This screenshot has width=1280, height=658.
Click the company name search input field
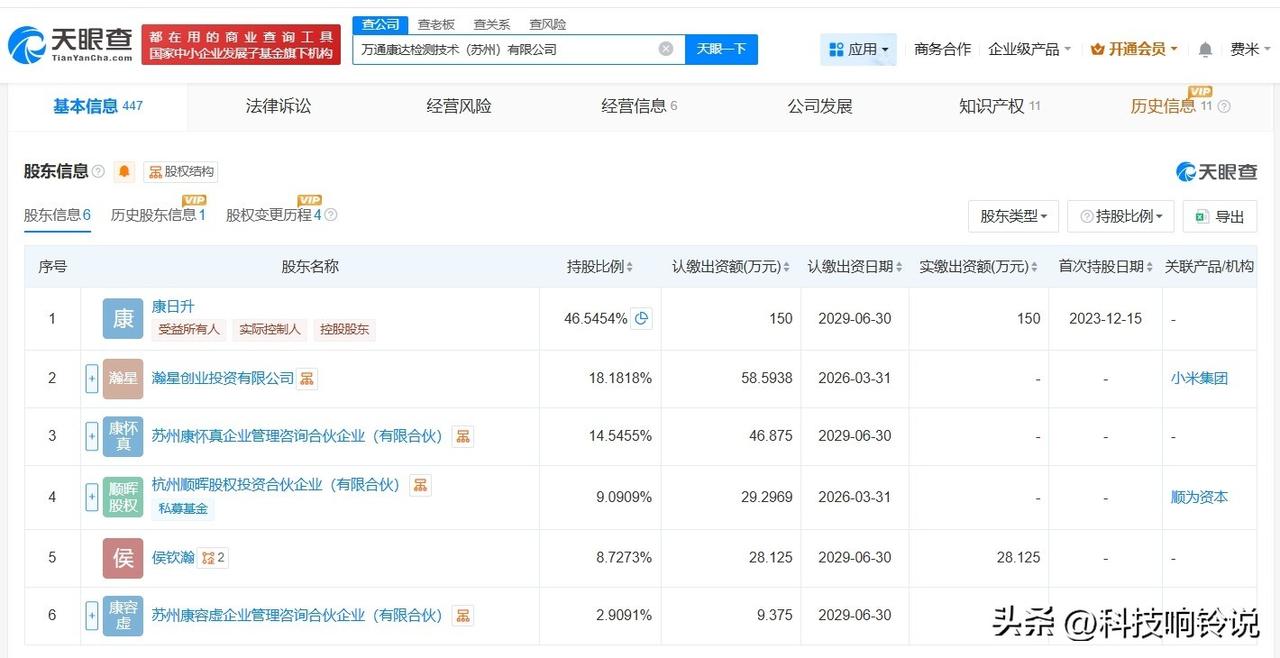(505, 49)
